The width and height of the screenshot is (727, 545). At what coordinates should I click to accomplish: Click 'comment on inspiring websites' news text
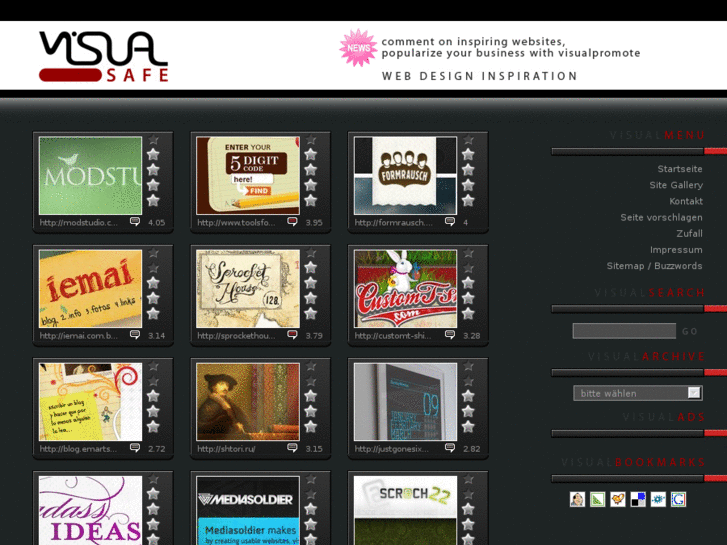(x=473, y=42)
